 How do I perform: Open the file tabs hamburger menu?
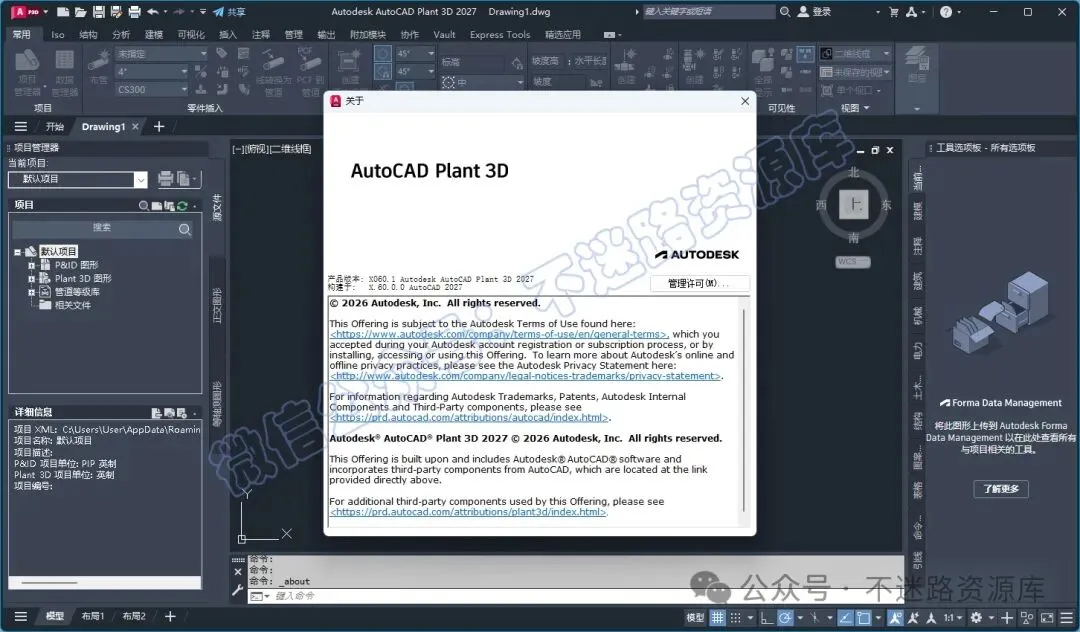(21, 127)
